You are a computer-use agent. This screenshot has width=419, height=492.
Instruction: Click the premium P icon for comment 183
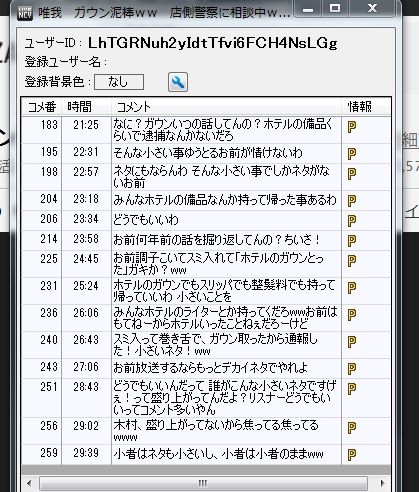(x=352, y=127)
